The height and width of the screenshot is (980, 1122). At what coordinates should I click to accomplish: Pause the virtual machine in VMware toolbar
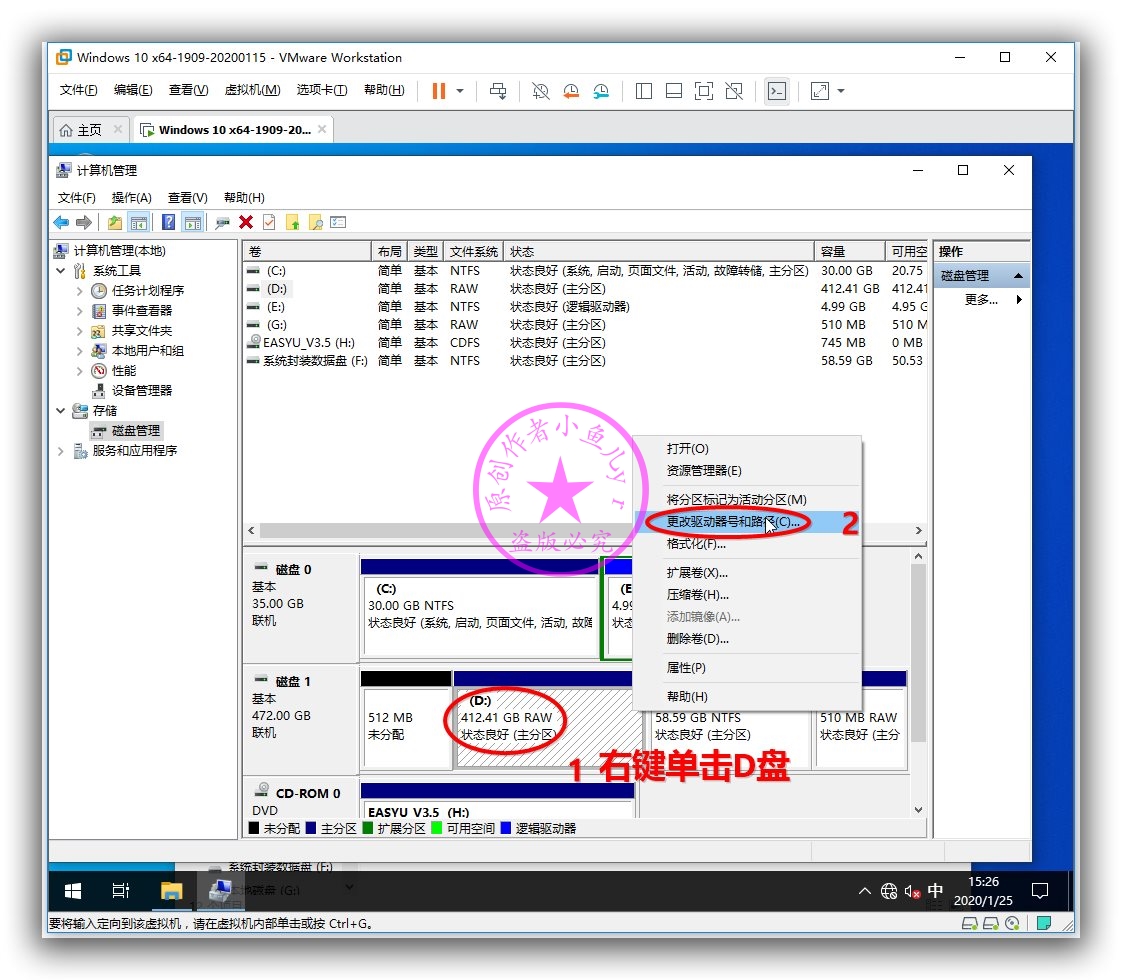(439, 91)
